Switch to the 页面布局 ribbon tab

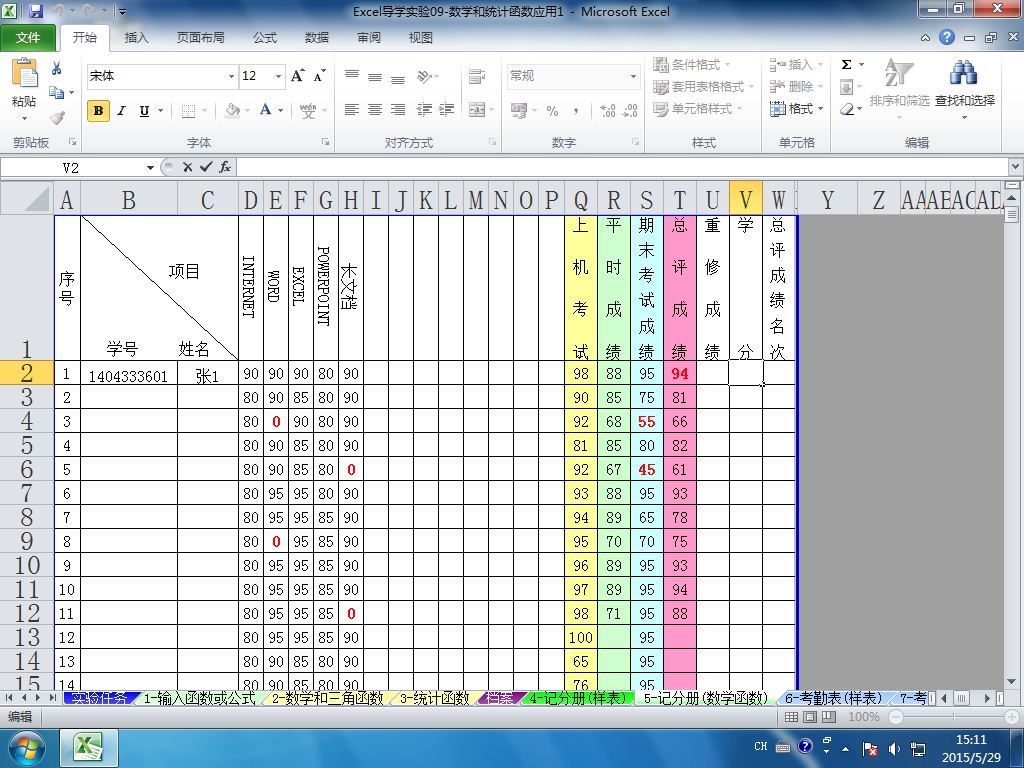(200, 38)
